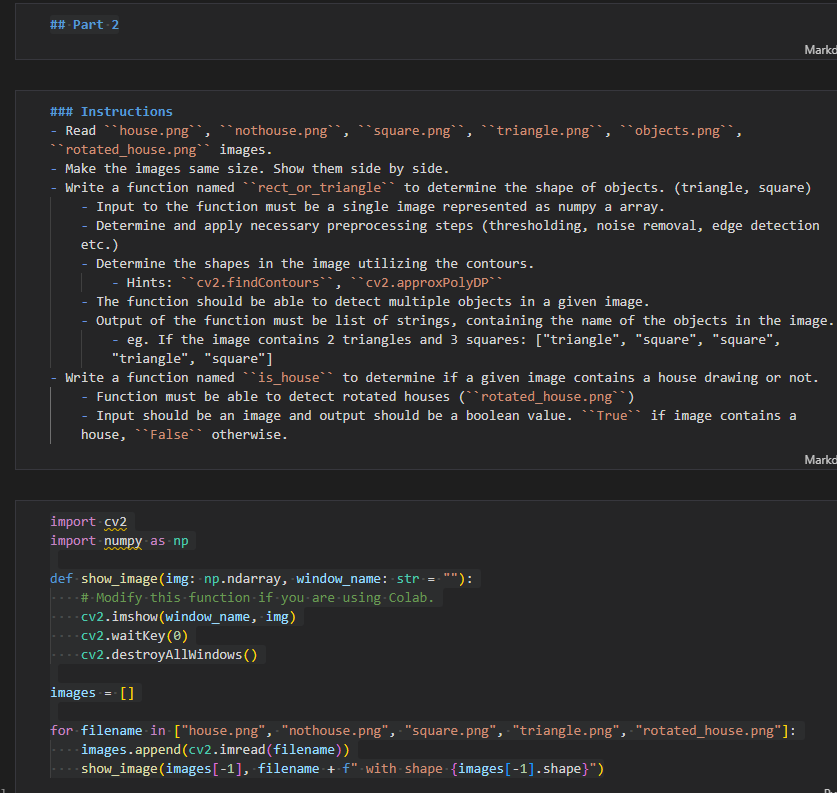
Task: Select ``house.png`` in the Read instruction line
Action: click(x=154, y=131)
